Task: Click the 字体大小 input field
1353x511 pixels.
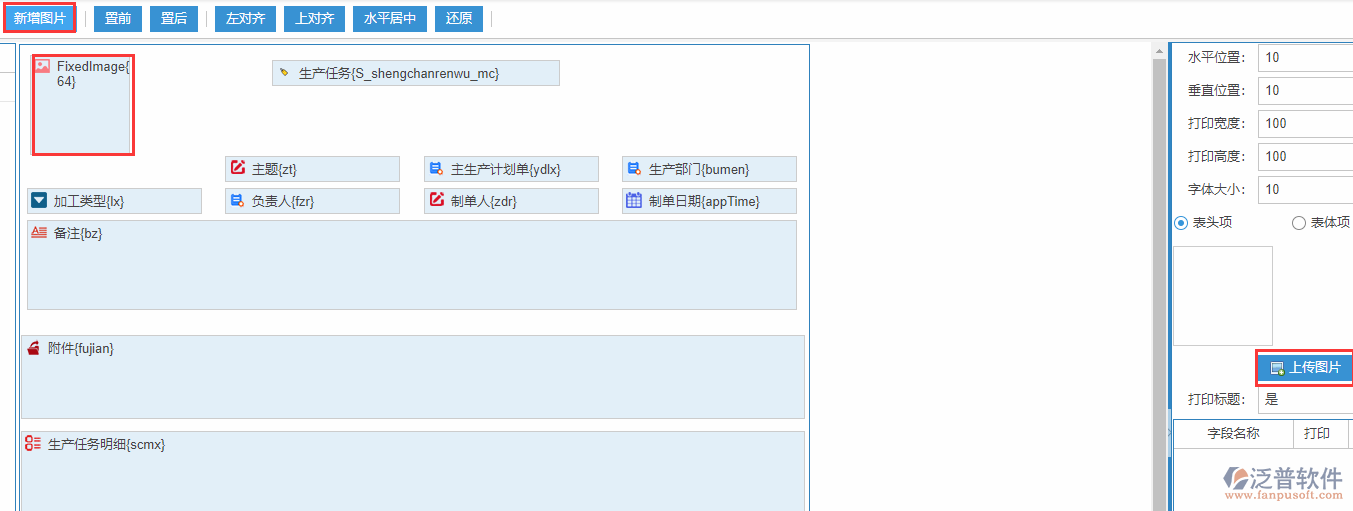Action: point(1305,189)
